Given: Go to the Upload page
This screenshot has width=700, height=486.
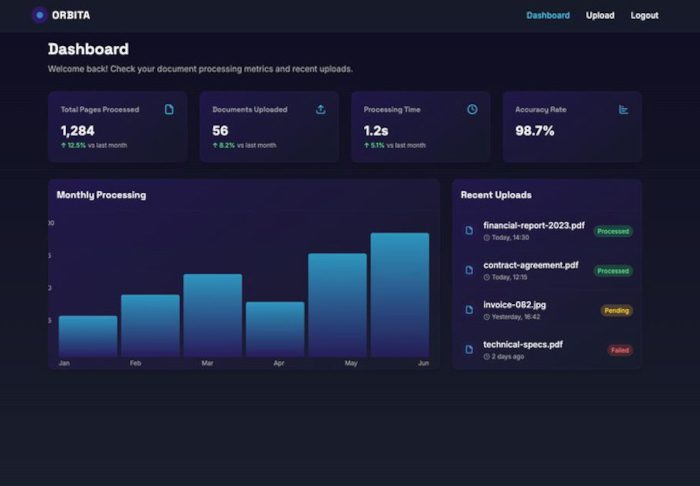Looking at the screenshot, I should 600,16.
